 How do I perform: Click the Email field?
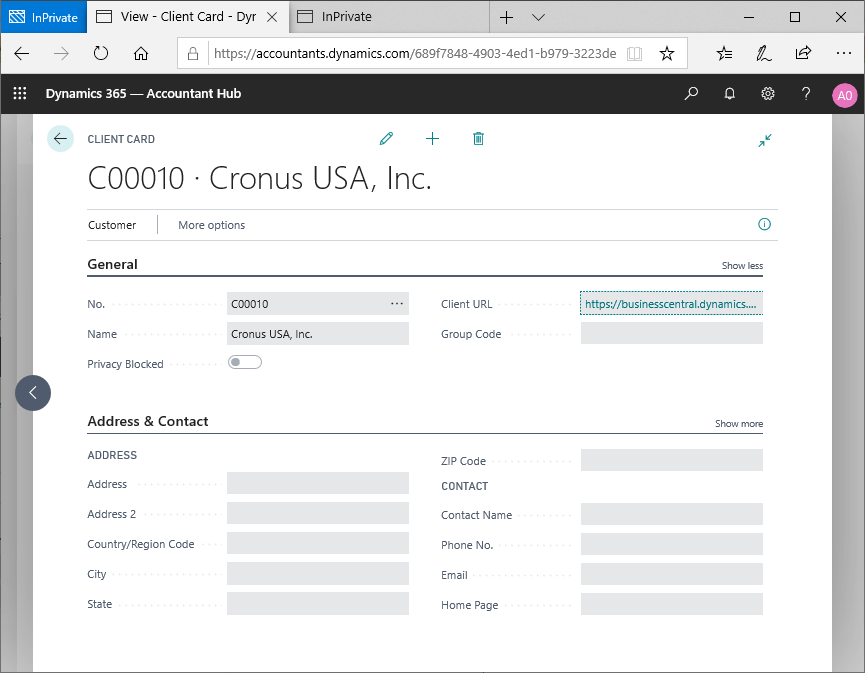coord(672,574)
